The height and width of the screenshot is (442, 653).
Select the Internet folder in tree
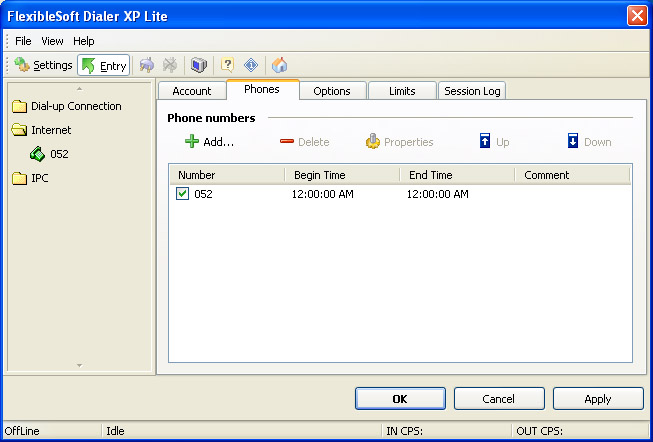pos(42,130)
